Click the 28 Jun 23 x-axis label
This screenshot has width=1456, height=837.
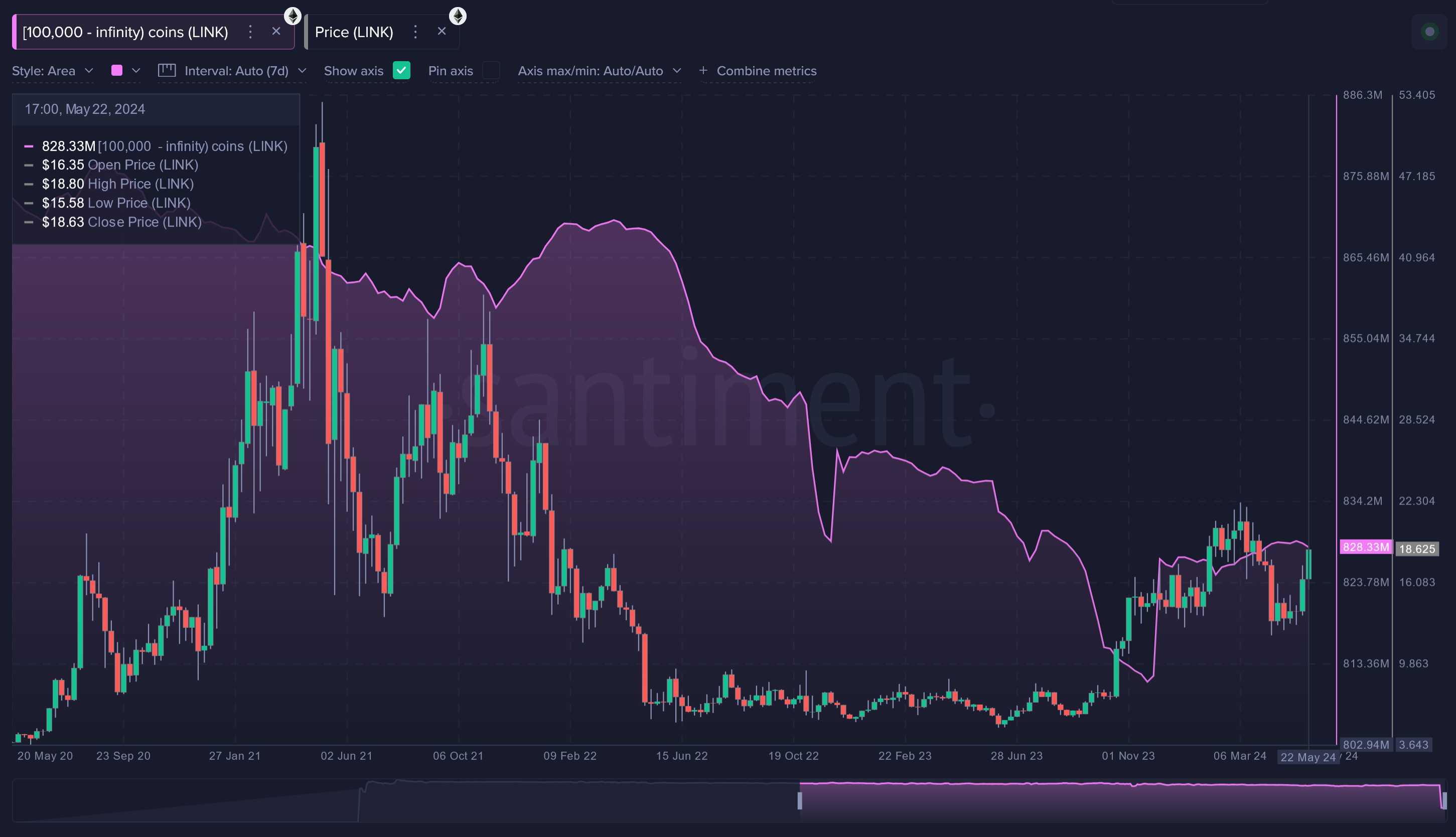pyautogui.click(x=1016, y=756)
